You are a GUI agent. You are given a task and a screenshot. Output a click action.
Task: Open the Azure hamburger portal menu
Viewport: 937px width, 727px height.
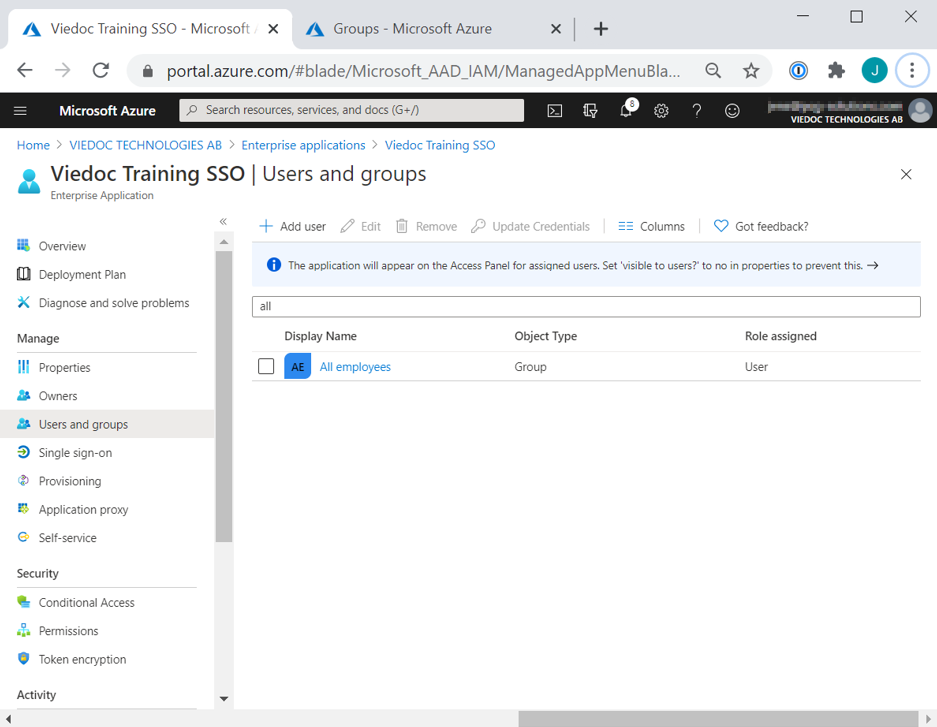coord(20,111)
